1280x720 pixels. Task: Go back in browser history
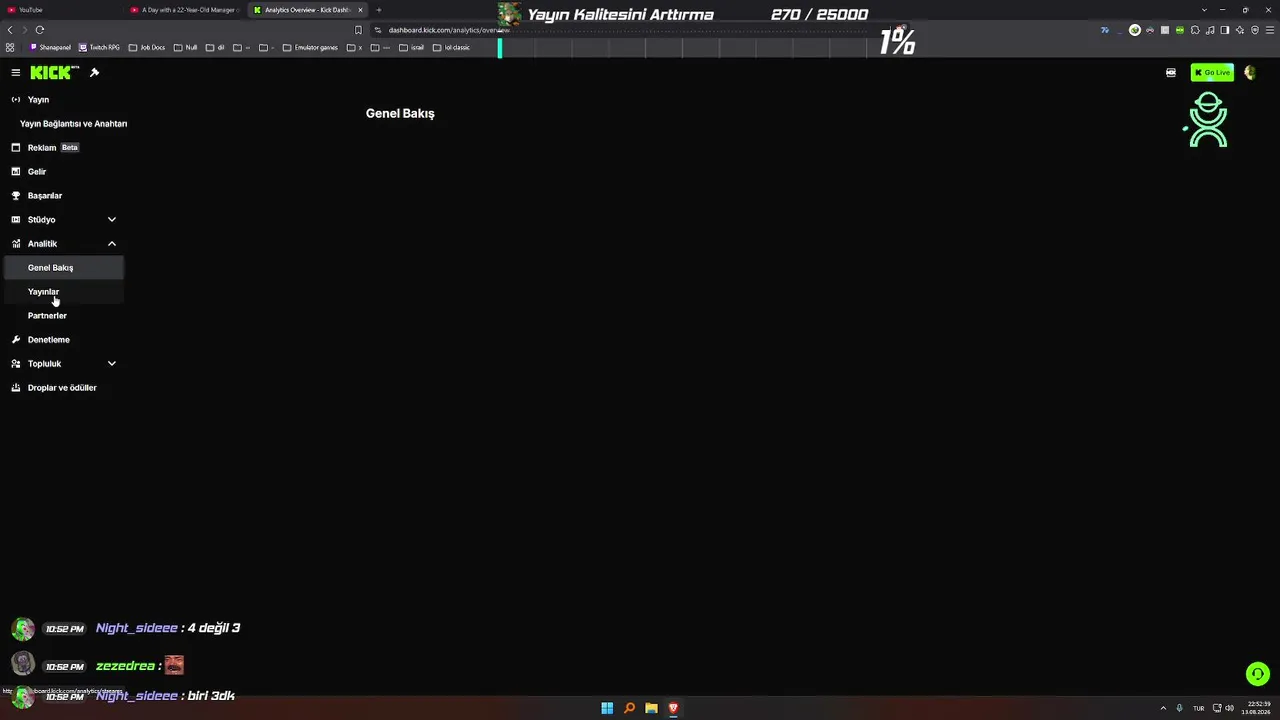coord(10,30)
